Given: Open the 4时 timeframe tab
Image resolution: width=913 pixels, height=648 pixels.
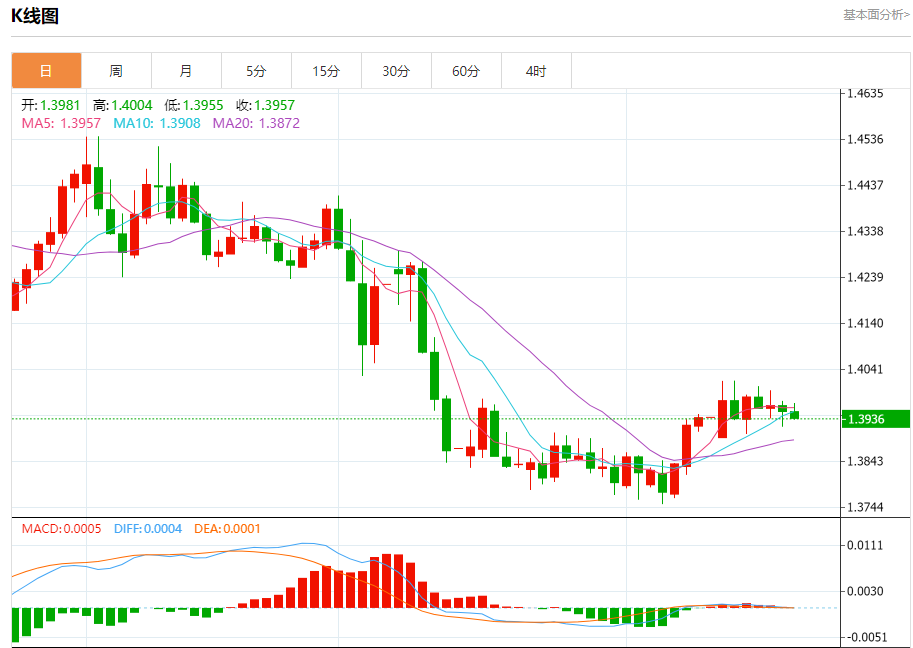Looking at the screenshot, I should 536,71.
